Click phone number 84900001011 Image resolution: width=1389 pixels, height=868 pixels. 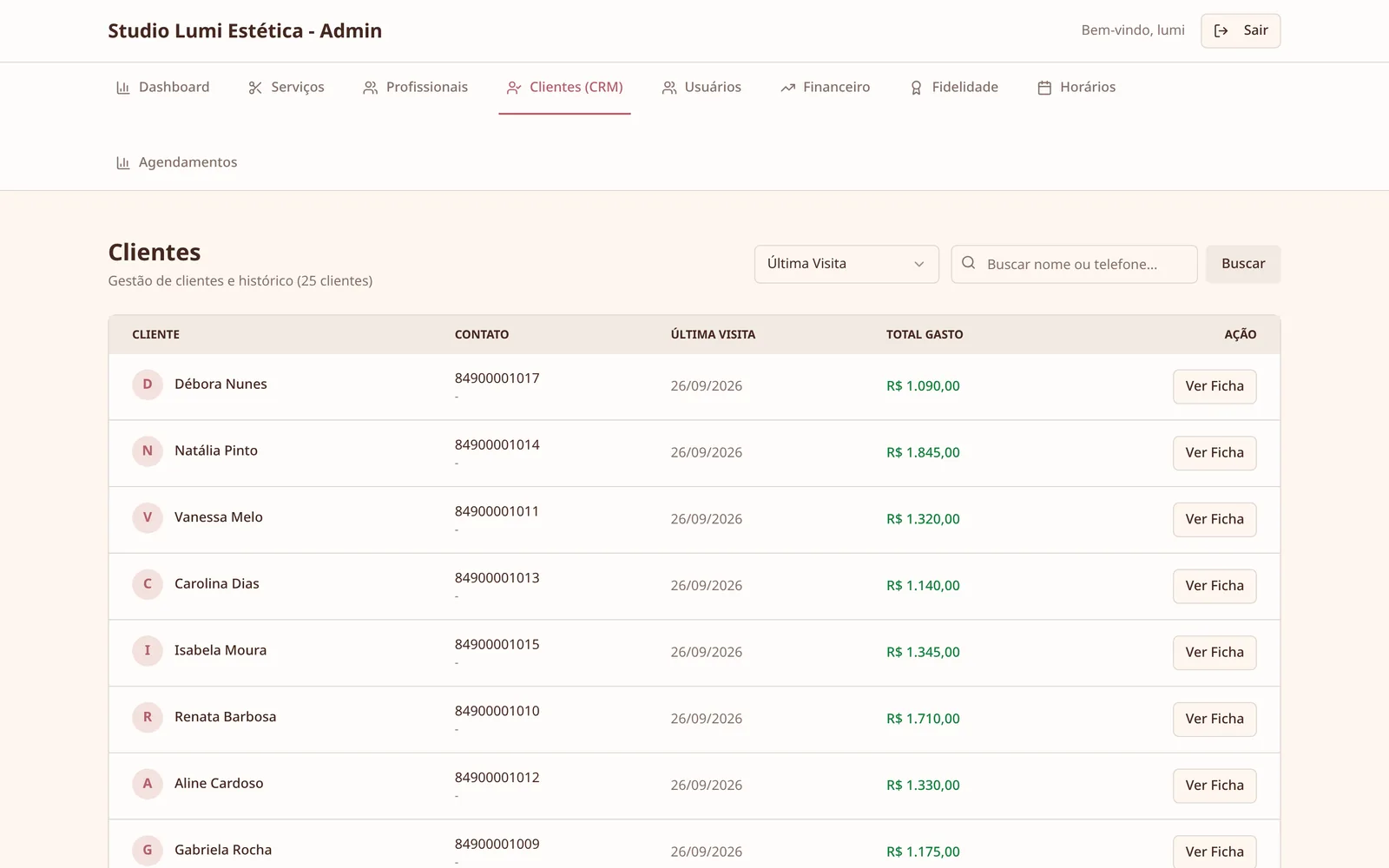[497, 511]
